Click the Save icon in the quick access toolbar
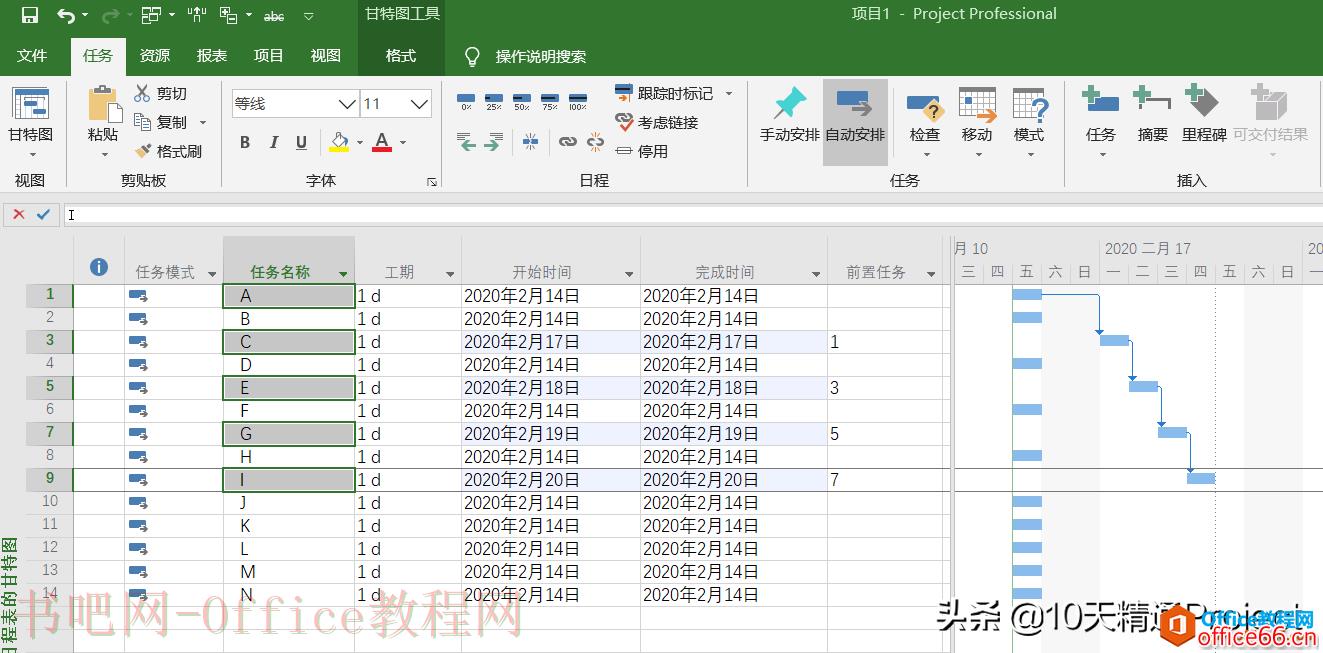Viewport: 1323px width, 653px height. 30,15
